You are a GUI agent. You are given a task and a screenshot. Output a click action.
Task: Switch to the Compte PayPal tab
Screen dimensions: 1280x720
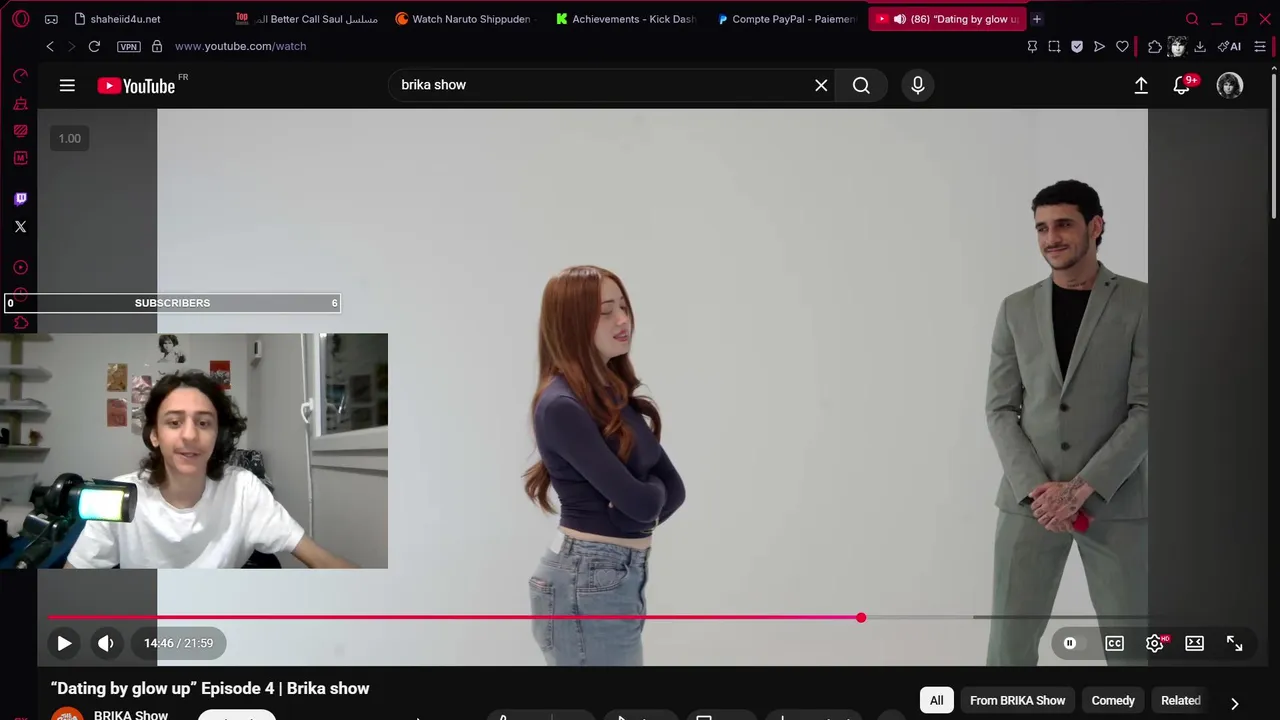point(787,19)
